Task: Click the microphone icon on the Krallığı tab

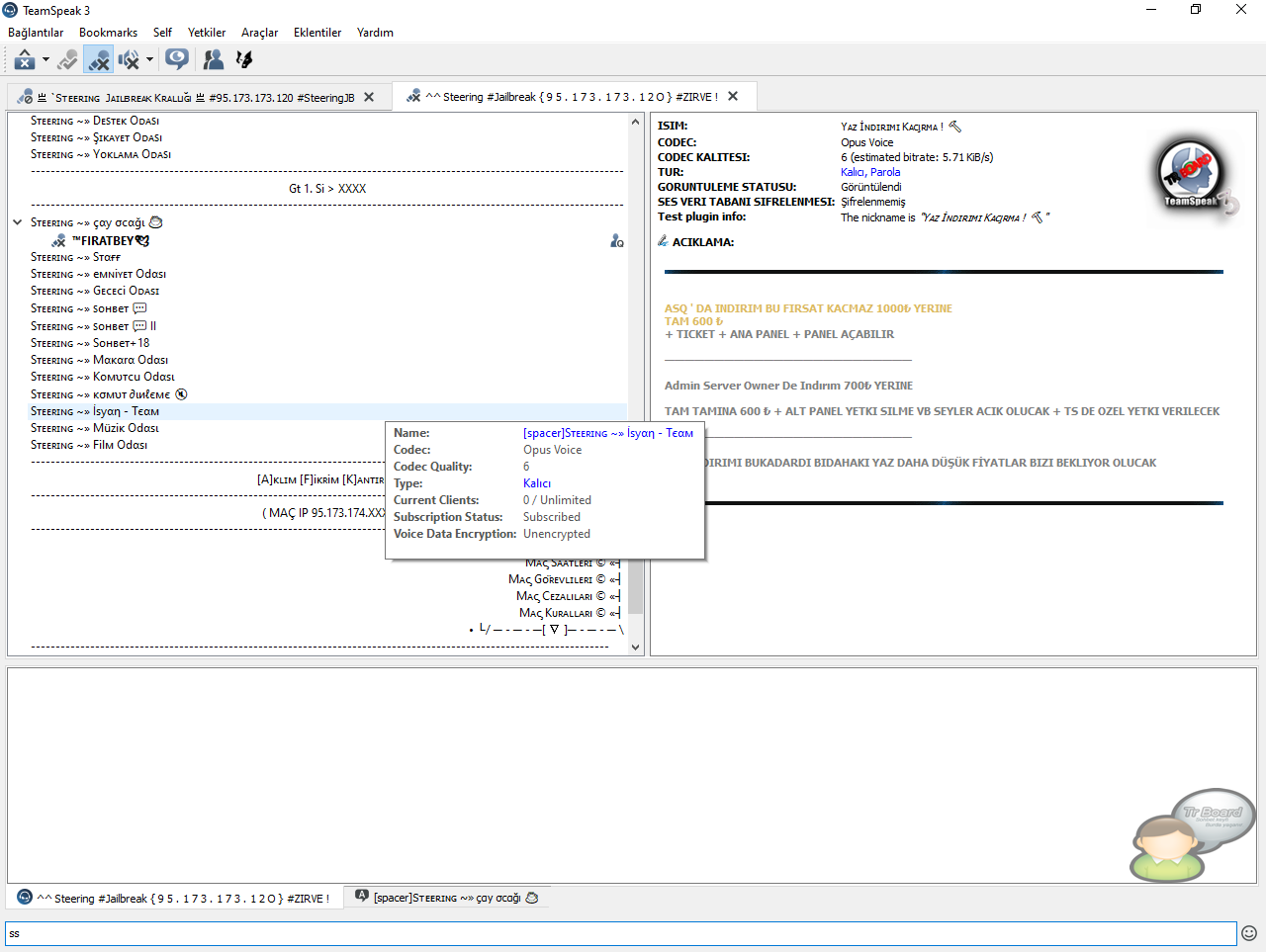Action: (x=26, y=97)
